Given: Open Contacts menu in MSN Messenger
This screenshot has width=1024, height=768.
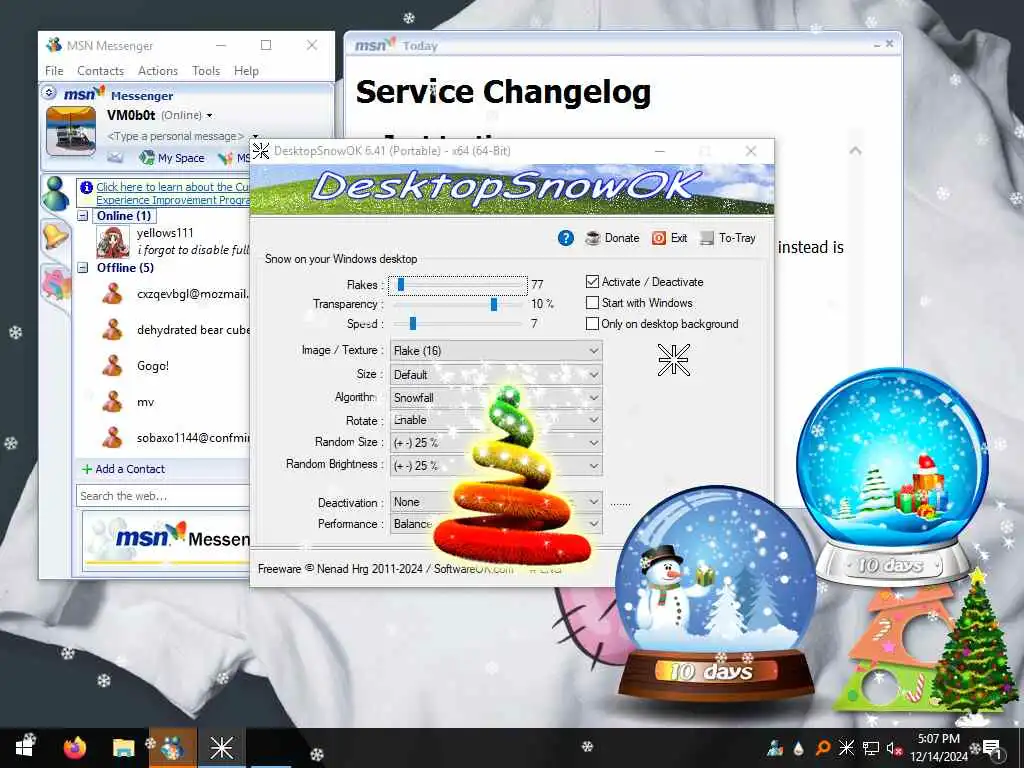Looking at the screenshot, I should click(x=101, y=71).
